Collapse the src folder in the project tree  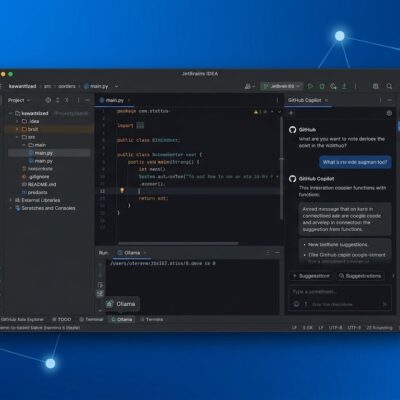(x=17, y=137)
